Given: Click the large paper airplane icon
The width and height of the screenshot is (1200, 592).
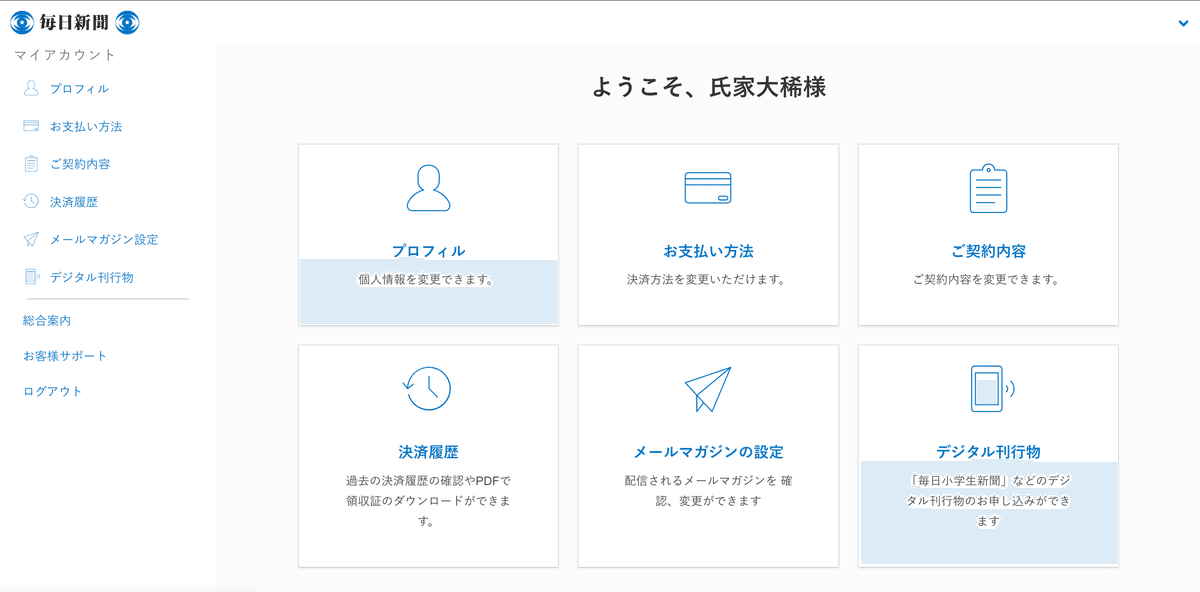Looking at the screenshot, I should tap(708, 389).
